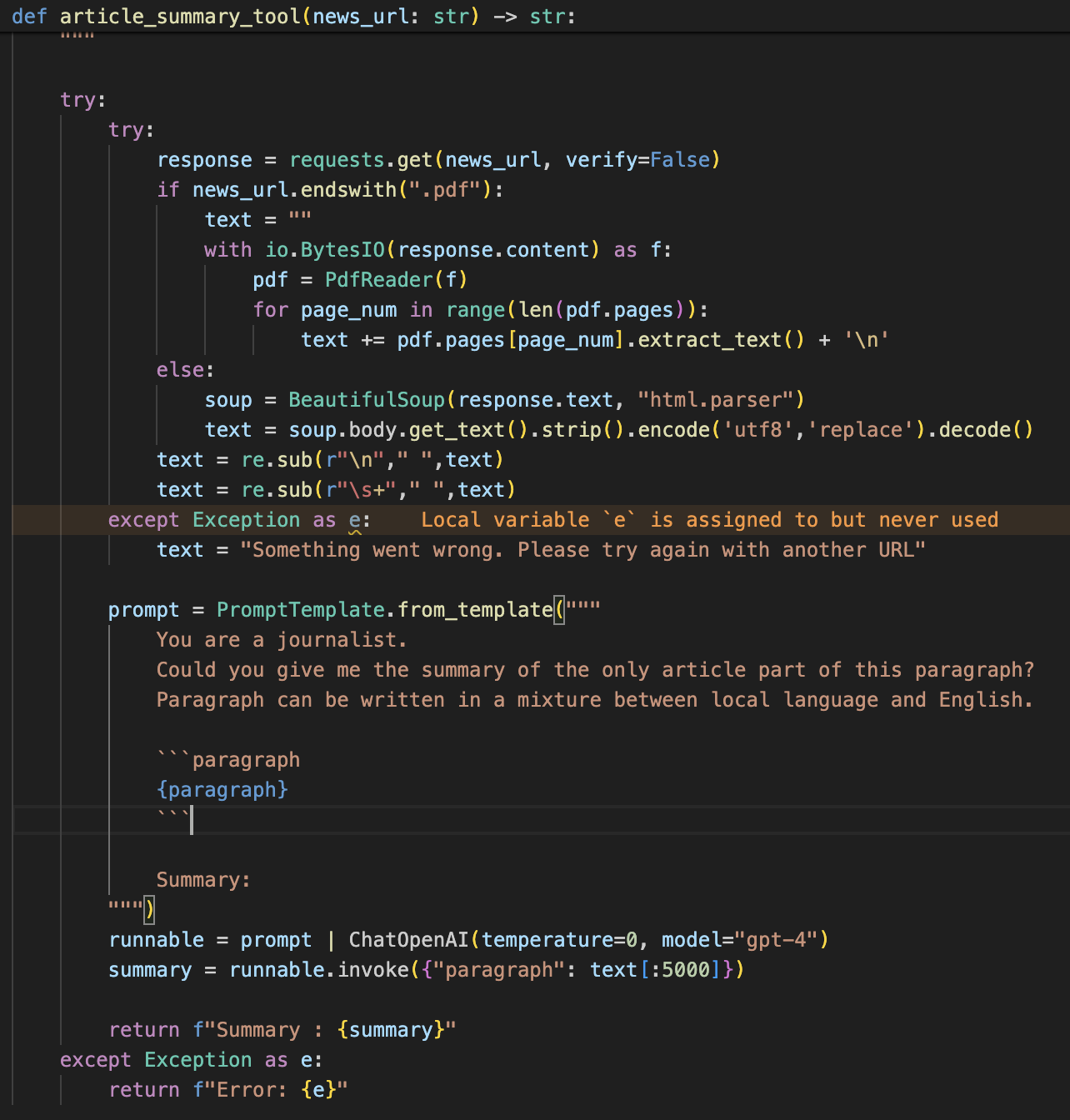
Task: Click the inline warning 'Local variable `e` is assigned'
Action: [x=710, y=520]
